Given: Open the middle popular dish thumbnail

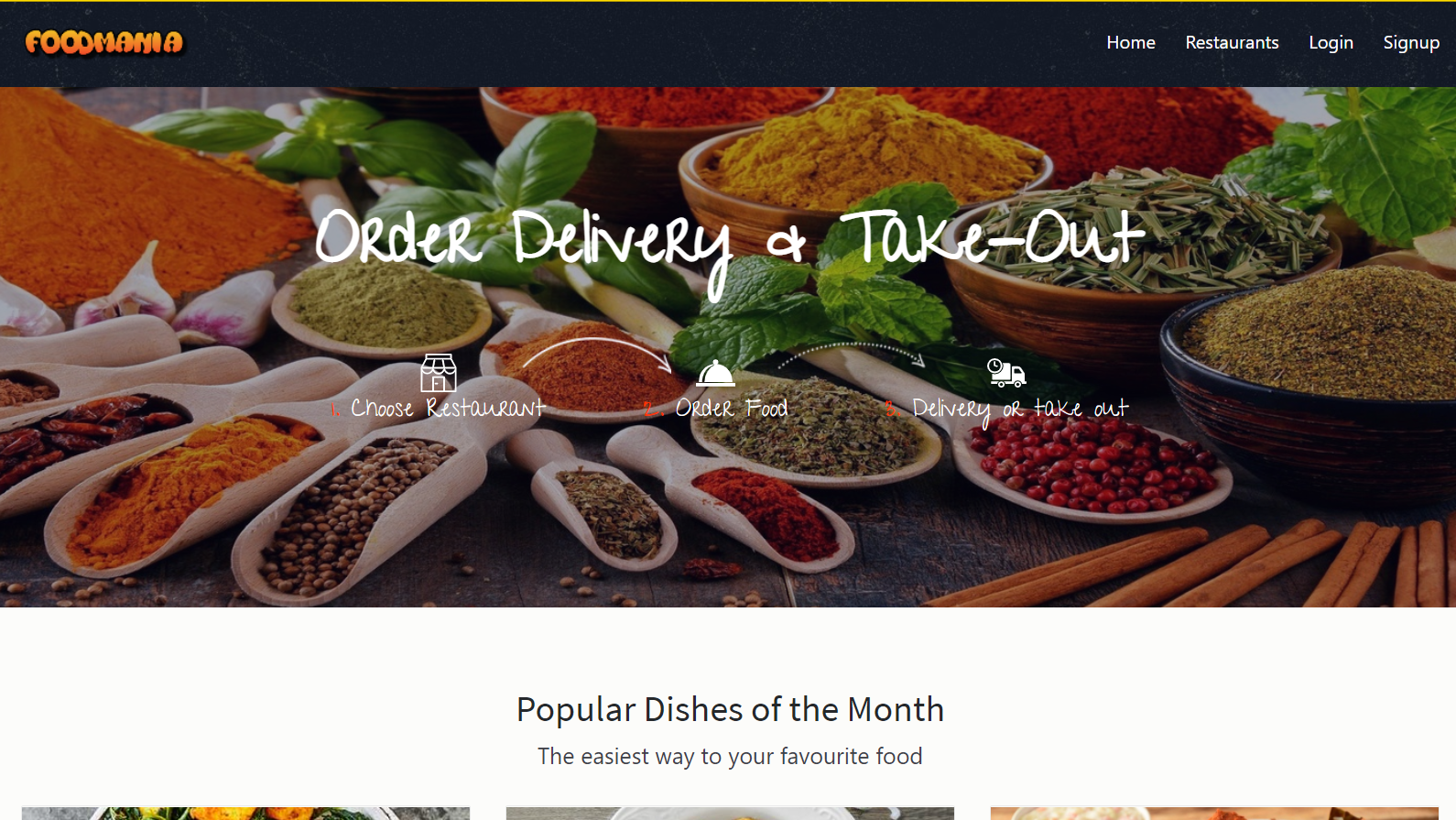Looking at the screenshot, I should click(730, 814).
